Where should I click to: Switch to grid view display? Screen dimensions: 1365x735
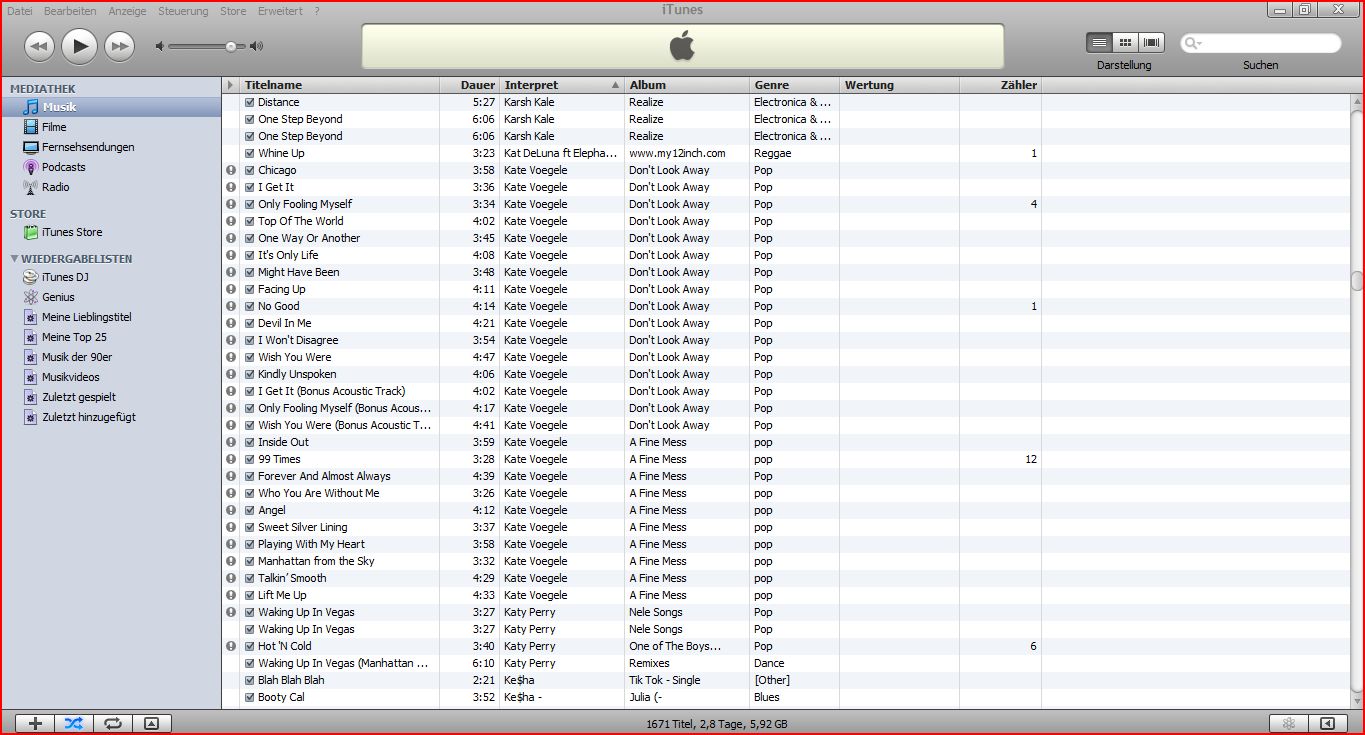(x=1125, y=43)
